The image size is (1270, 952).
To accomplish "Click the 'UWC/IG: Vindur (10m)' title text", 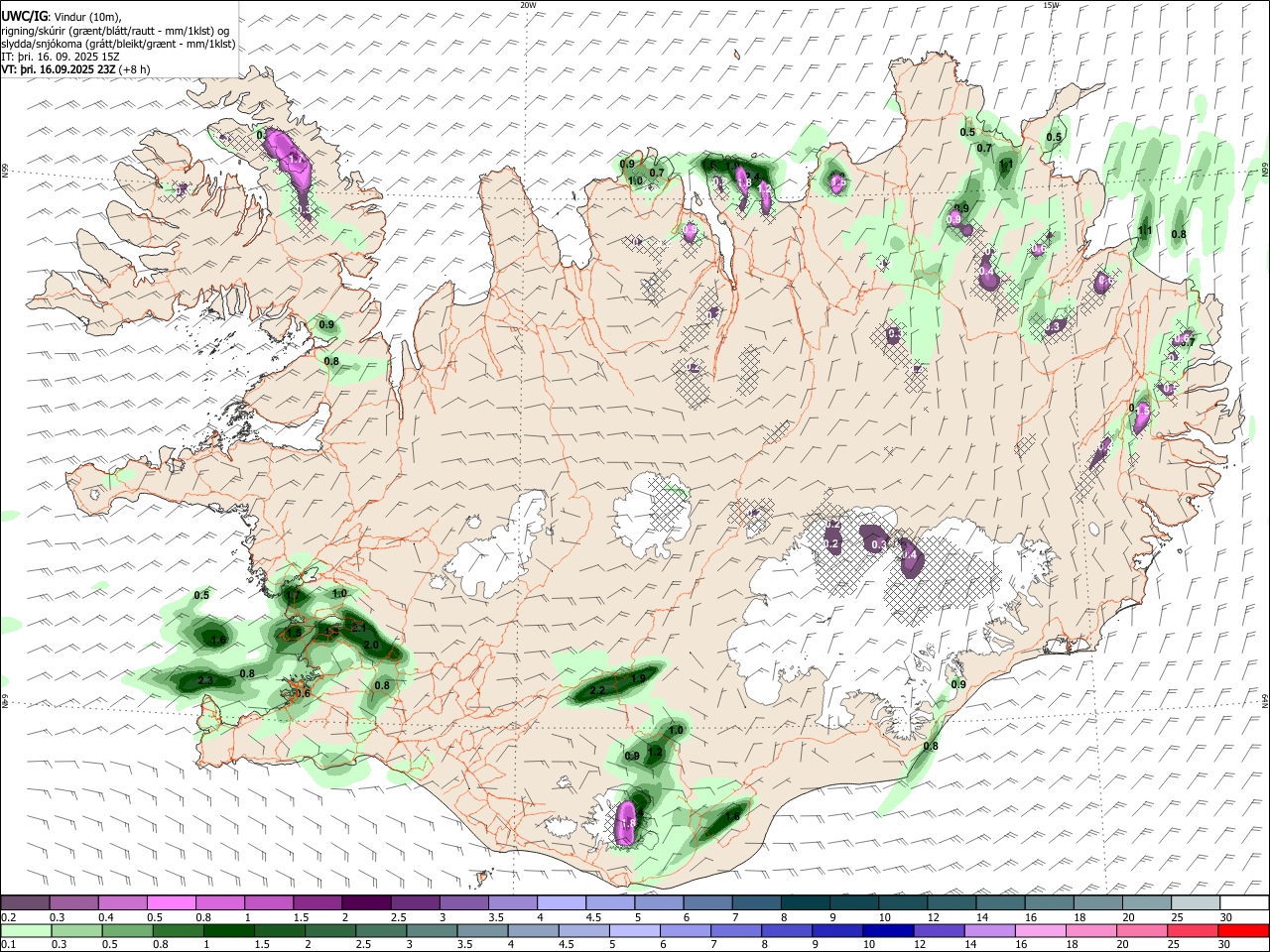I will [62, 17].
